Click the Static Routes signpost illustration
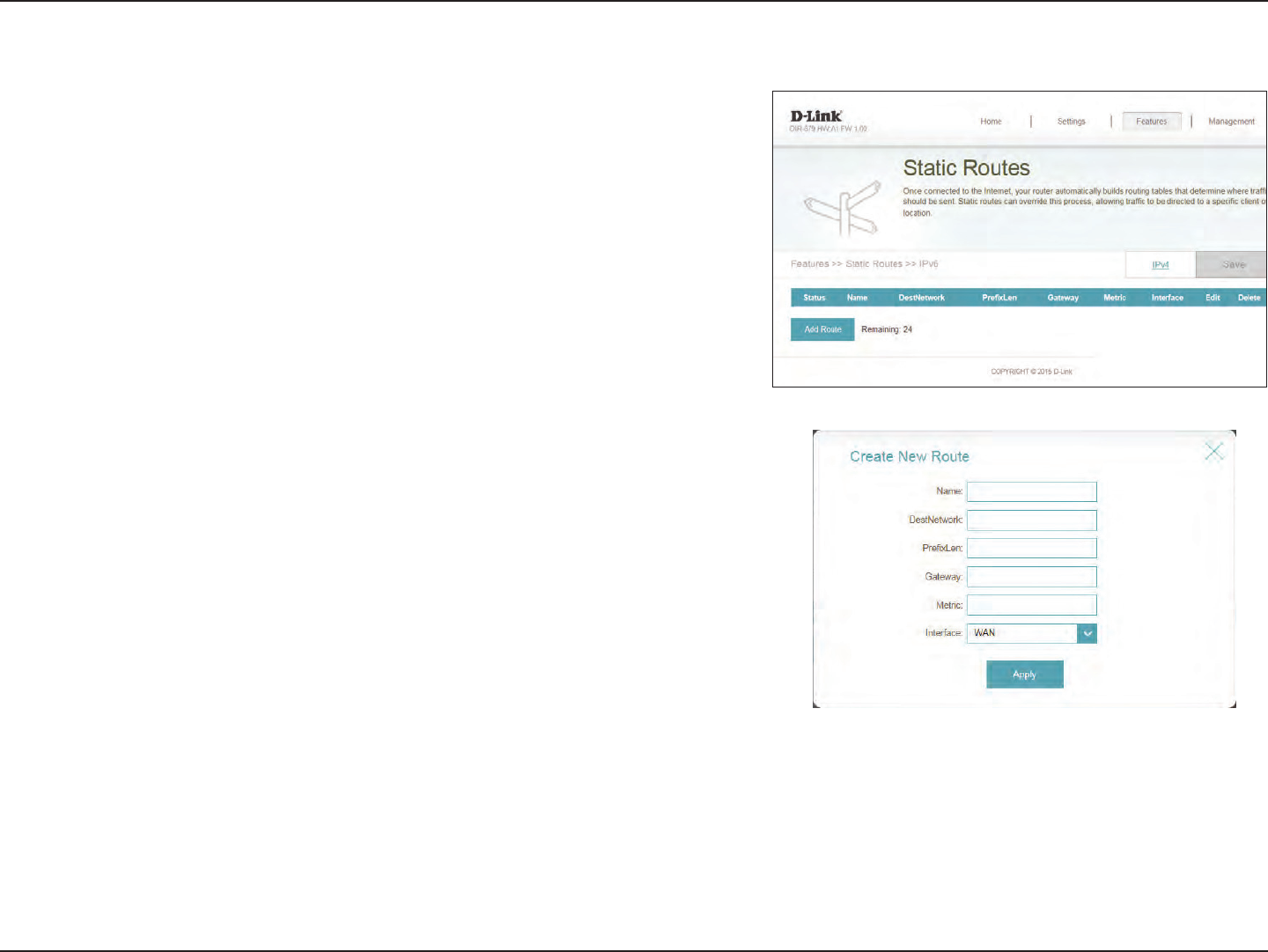1268x952 pixels. click(x=844, y=209)
